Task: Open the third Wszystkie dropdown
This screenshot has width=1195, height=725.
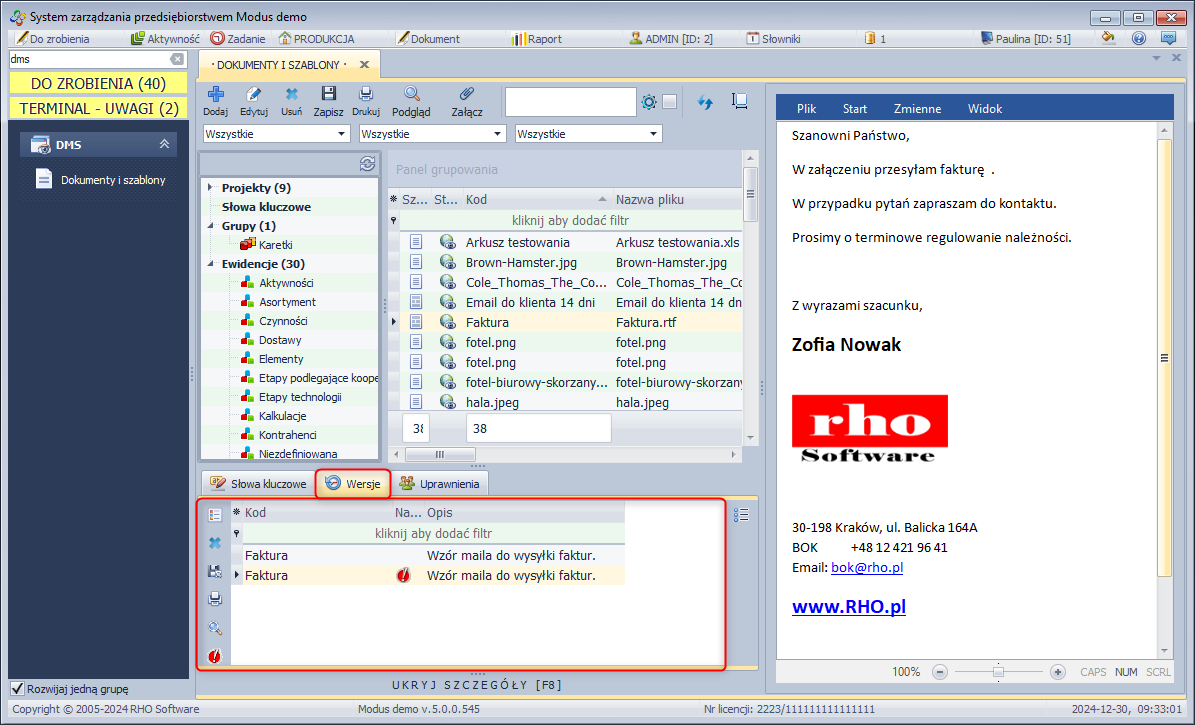Action: click(x=588, y=134)
